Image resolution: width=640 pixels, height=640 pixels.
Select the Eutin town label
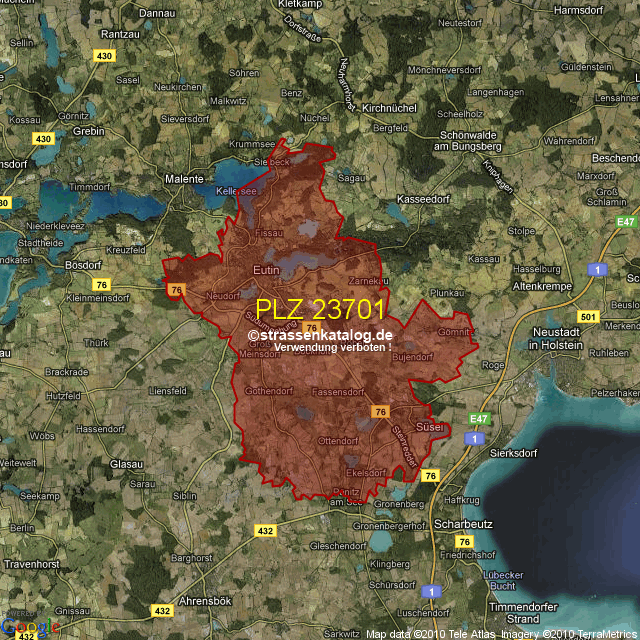266,270
